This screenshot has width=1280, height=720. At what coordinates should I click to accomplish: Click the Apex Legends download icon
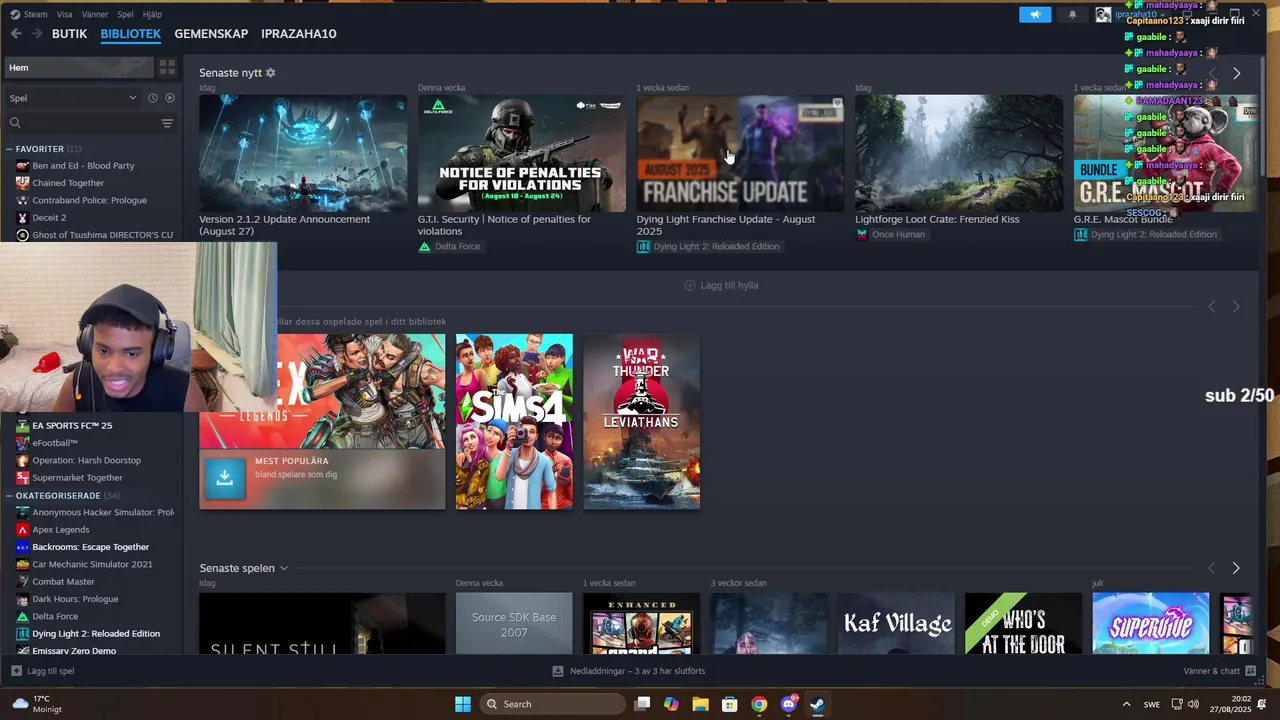point(224,478)
